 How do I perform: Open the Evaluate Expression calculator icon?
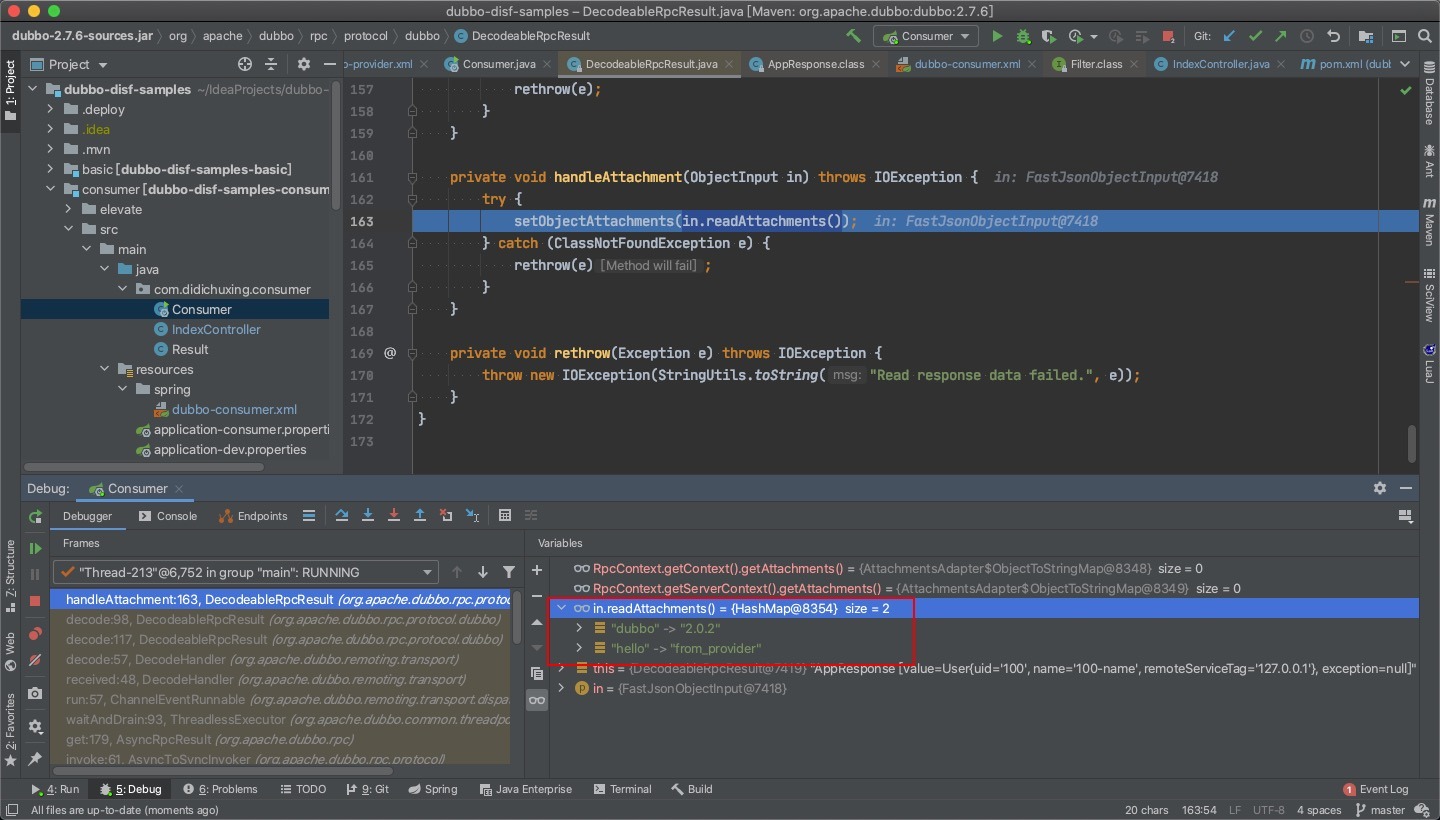[504, 516]
